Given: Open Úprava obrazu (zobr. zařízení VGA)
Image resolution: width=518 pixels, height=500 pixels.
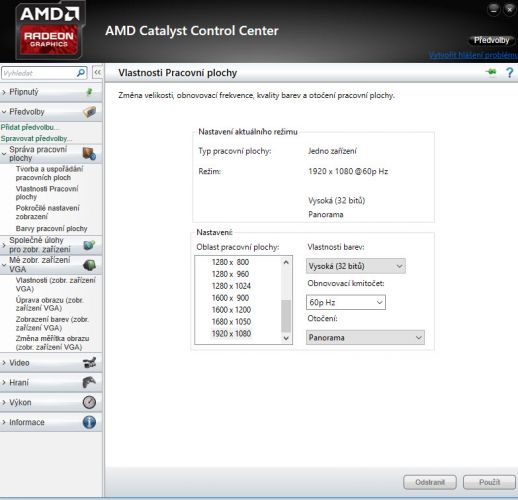Looking at the screenshot, I should (50, 304).
